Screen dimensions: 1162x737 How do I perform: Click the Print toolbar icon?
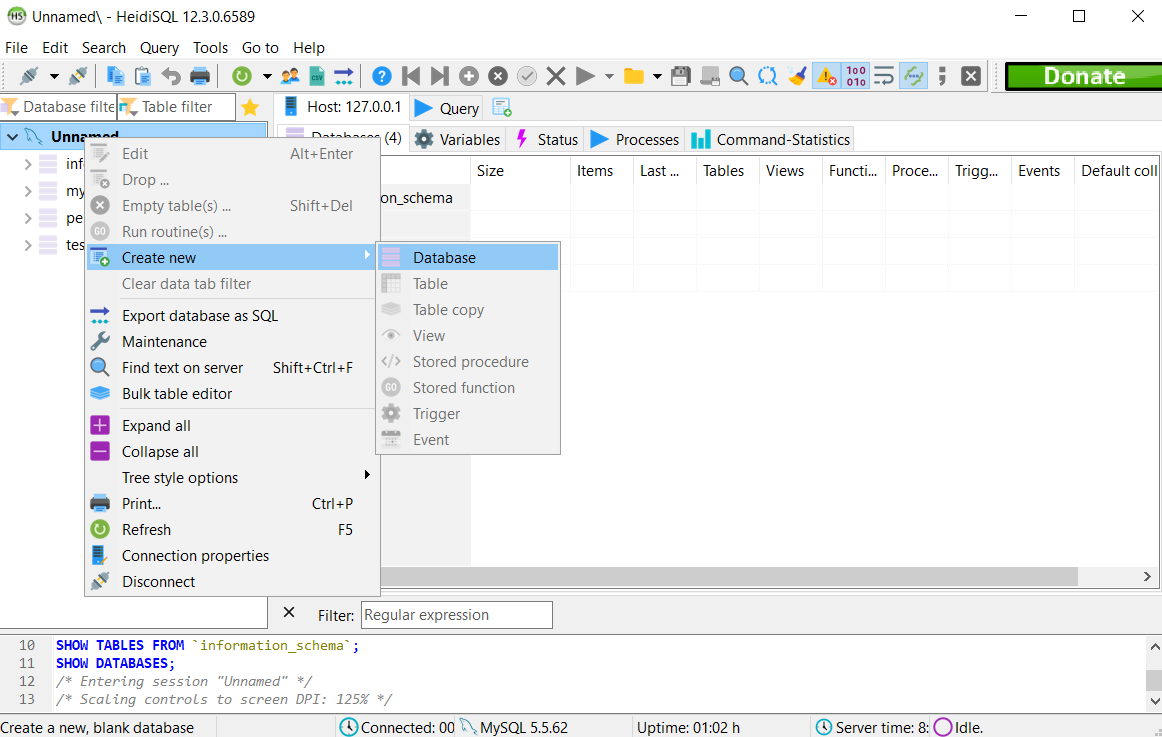[x=199, y=76]
